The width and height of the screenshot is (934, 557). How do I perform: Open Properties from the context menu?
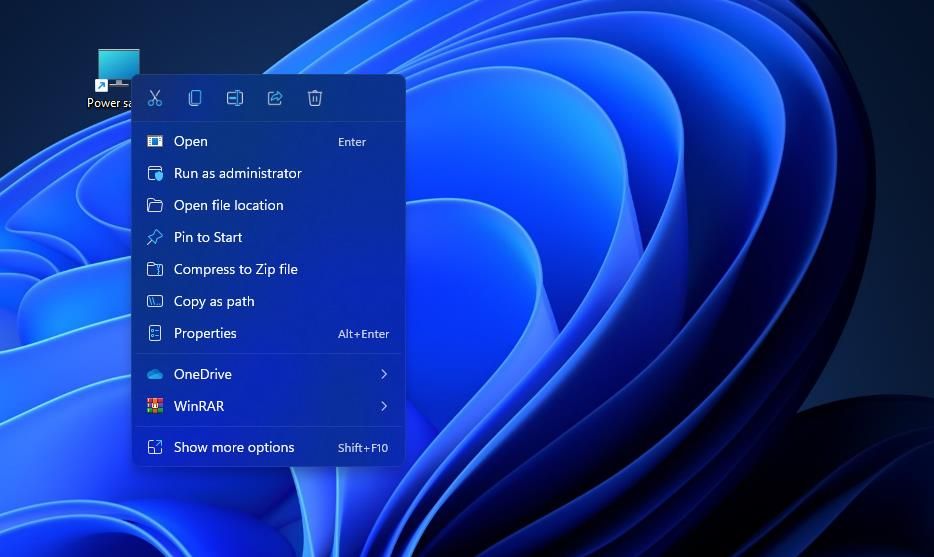coord(268,334)
